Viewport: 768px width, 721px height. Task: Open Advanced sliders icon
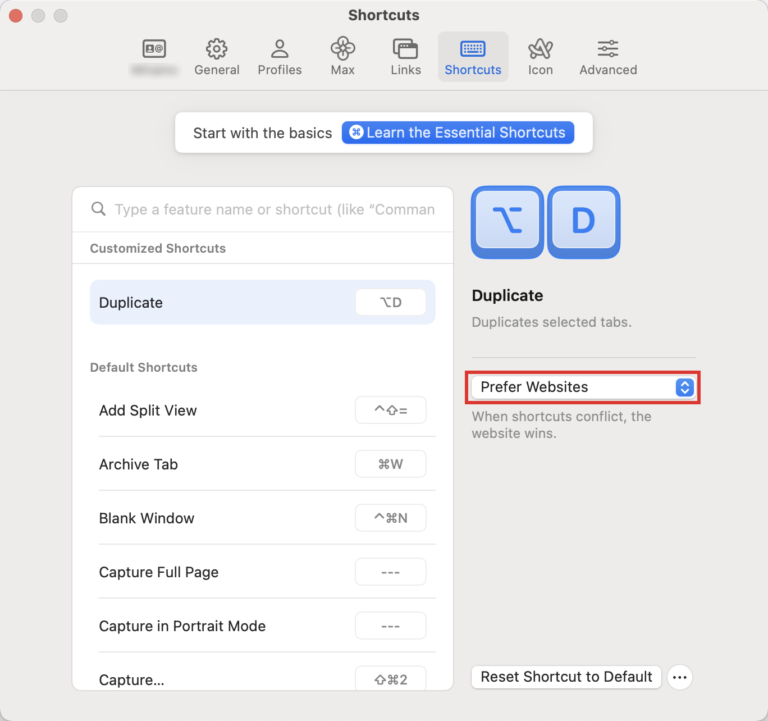[x=608, y=49]
